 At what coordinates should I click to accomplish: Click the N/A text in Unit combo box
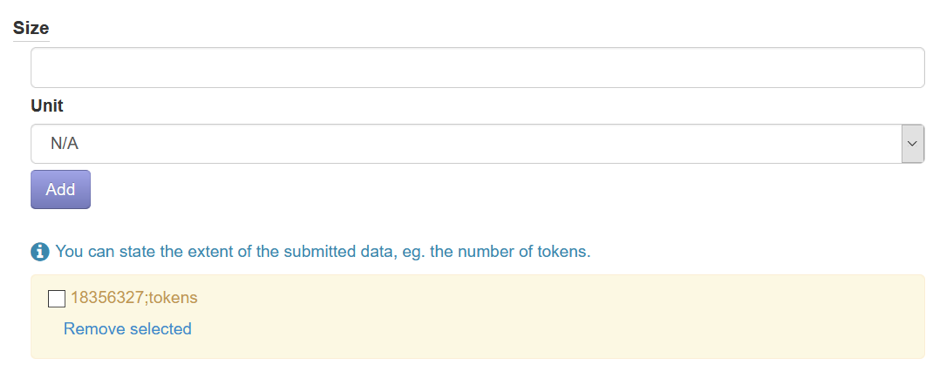[x=65, y=144]
